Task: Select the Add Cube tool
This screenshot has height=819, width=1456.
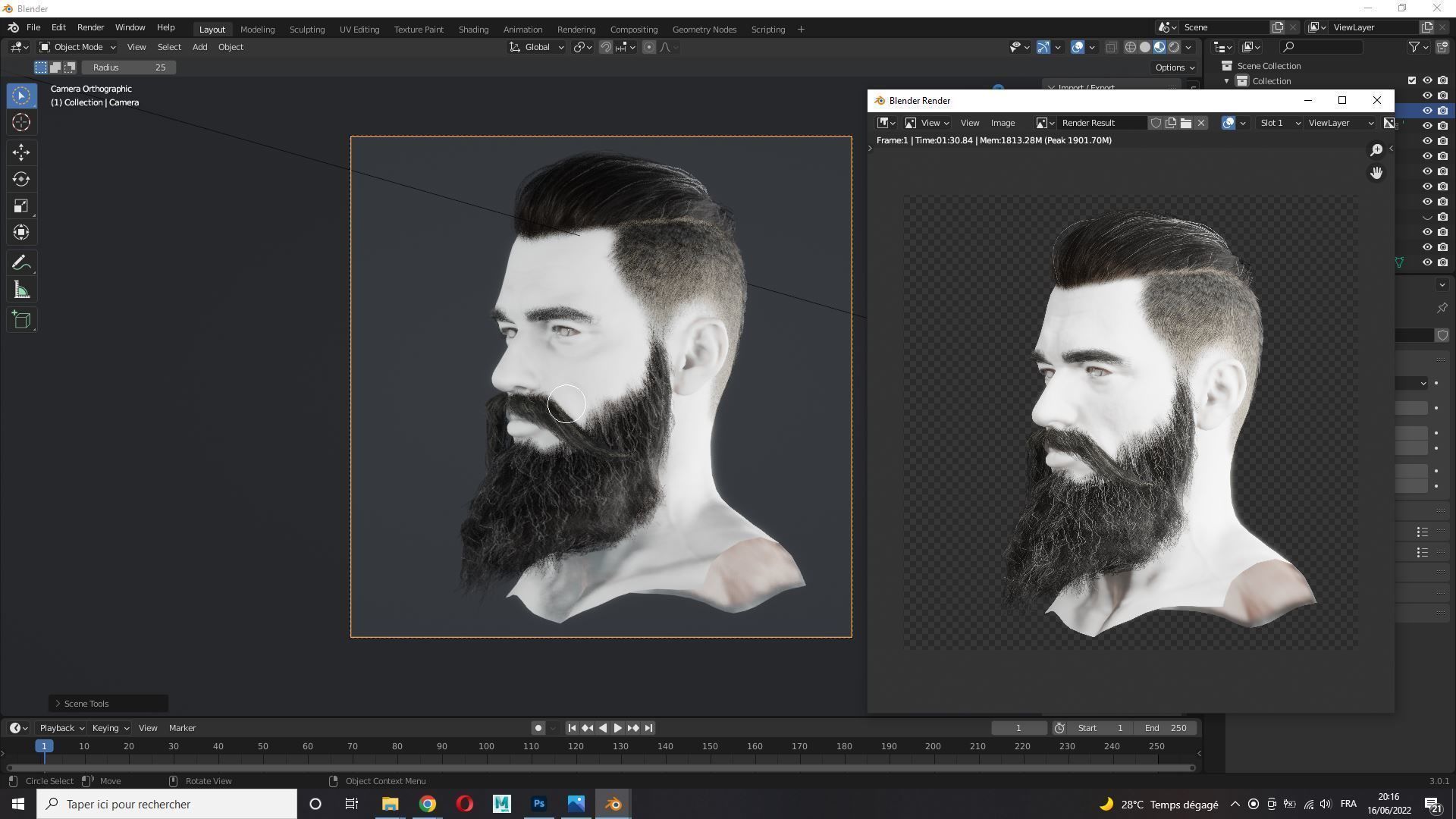Action: (x=21, y=320)
